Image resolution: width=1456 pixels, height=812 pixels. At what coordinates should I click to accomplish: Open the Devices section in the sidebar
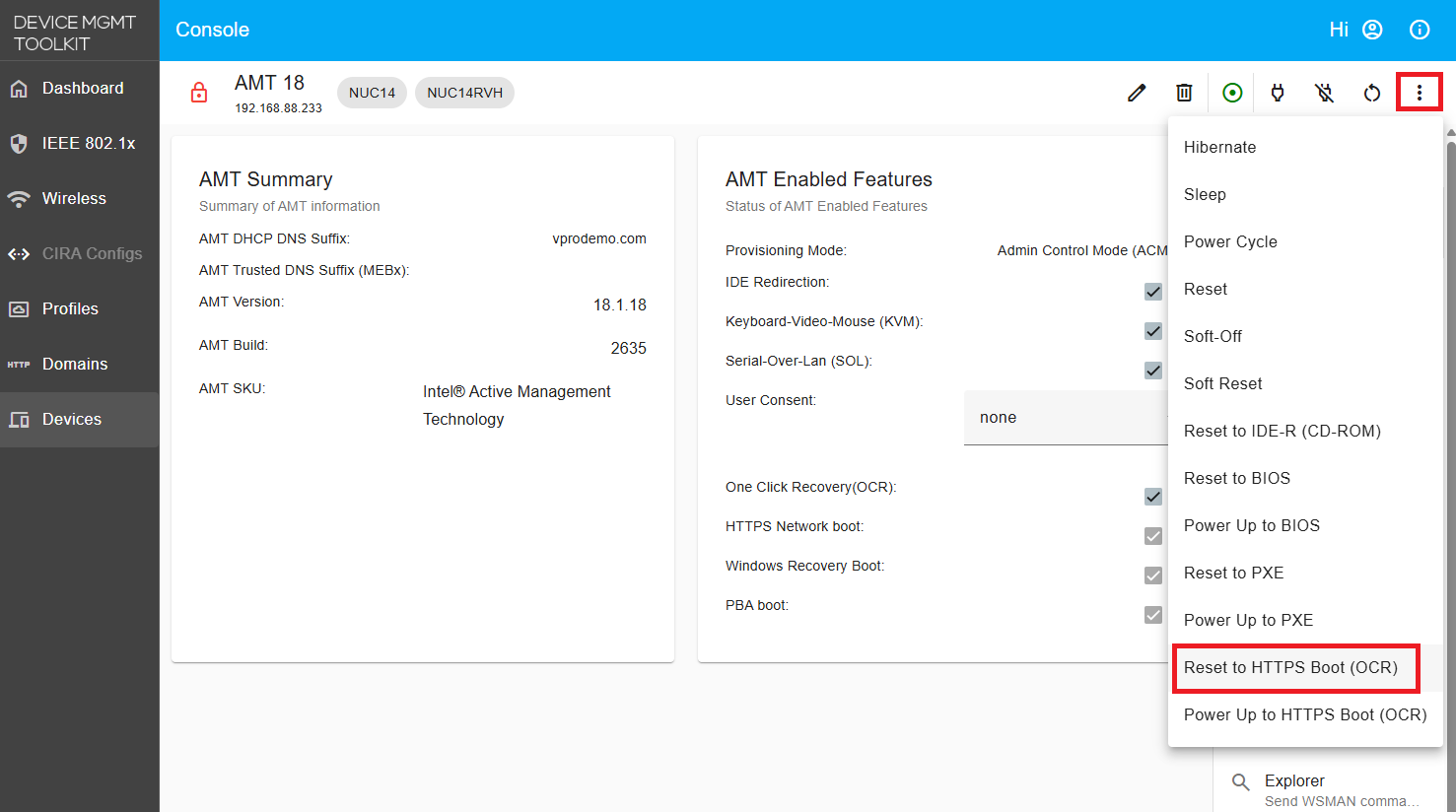73,419
